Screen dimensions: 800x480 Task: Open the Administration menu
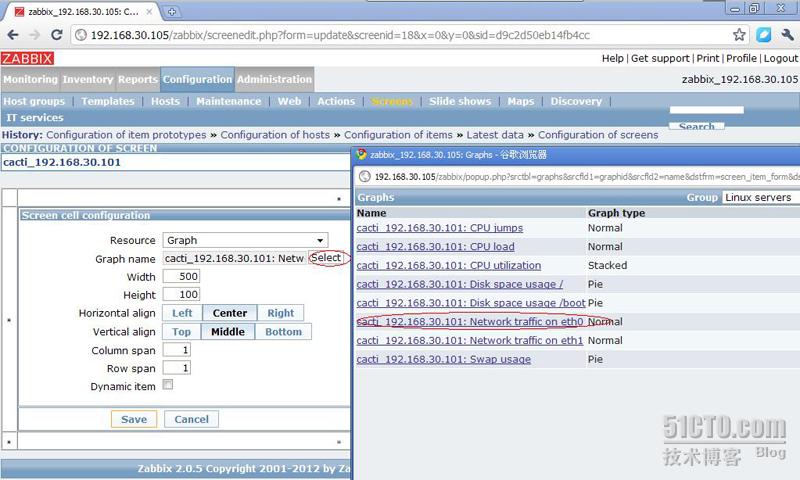[274, 80]
